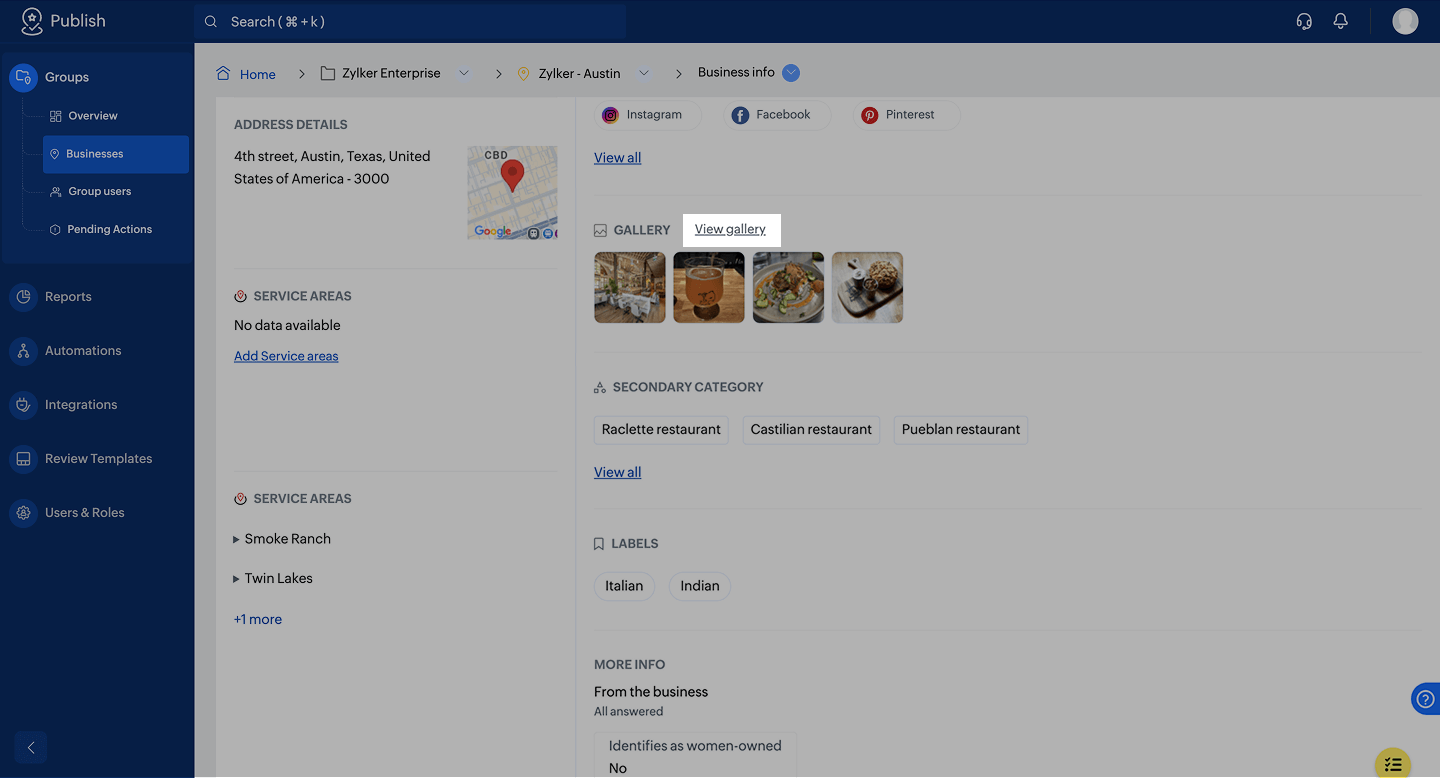Open the user profile avatar
The width and height of the screenshot is (1440, 778).
click(x=1405, y=21)
